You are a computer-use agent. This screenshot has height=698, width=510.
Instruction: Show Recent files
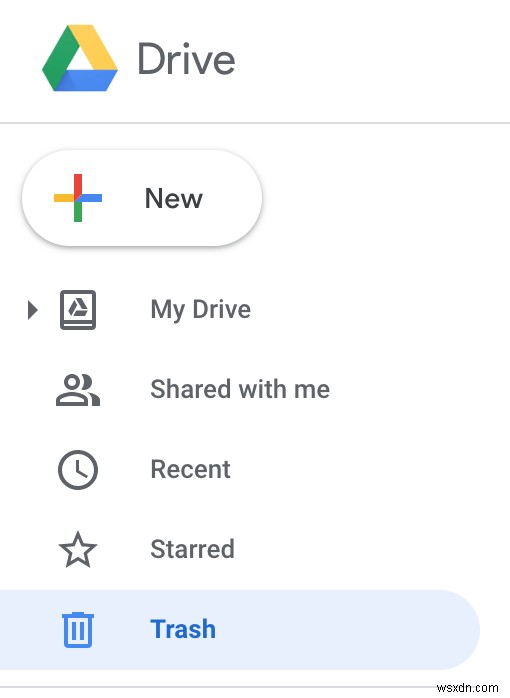(x=191, y=469)
